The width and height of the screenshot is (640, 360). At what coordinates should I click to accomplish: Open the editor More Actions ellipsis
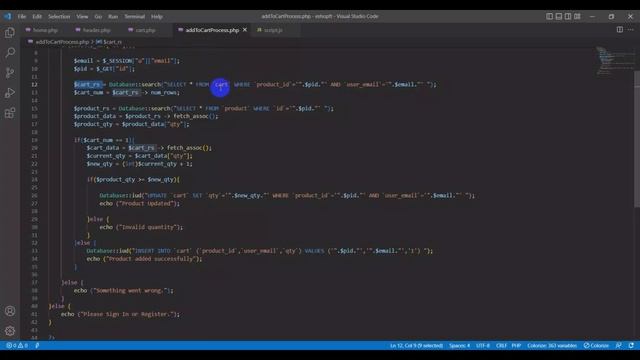coord(631,29)
